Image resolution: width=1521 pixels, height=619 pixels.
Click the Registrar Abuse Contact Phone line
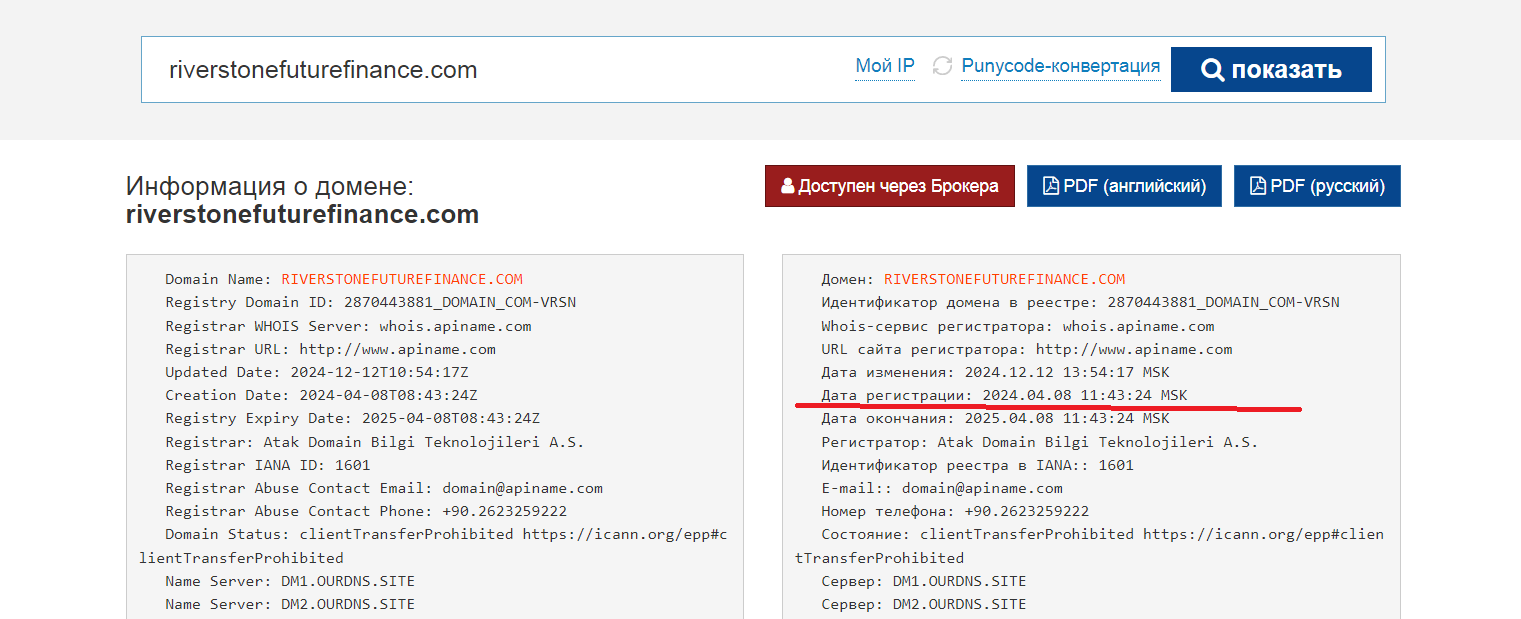click(366, 511)
